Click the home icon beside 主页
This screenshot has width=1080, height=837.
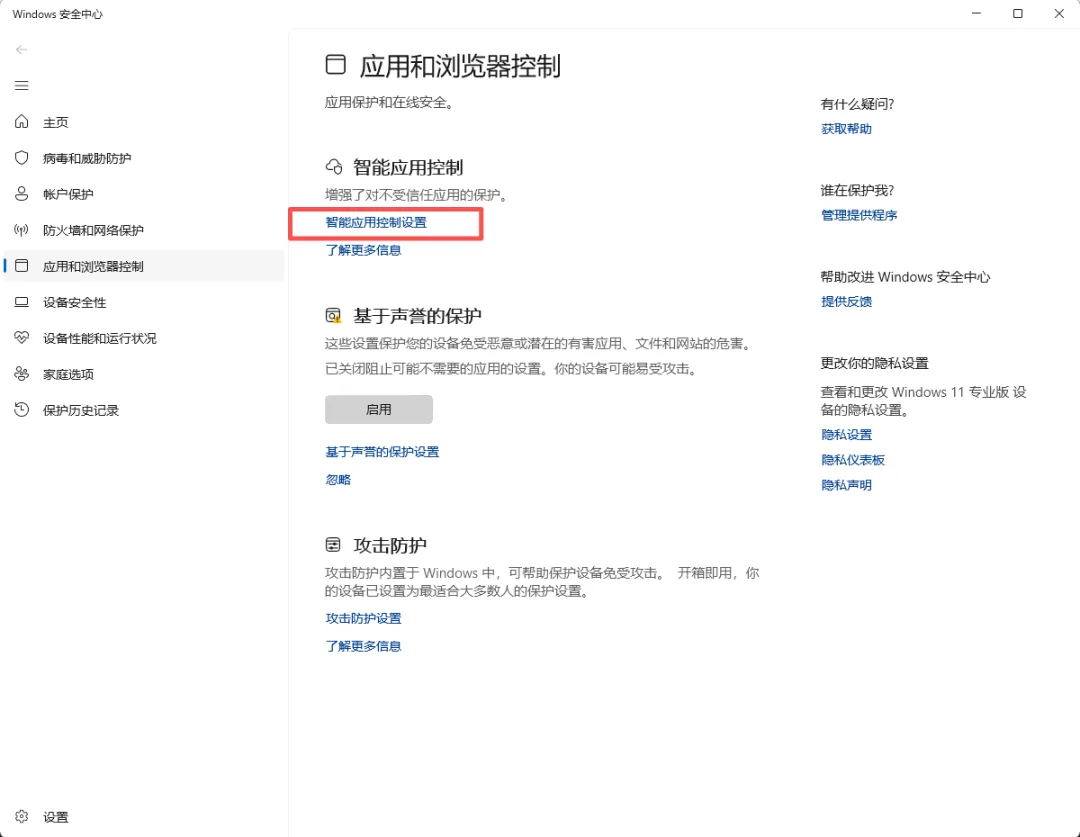(21, 122)
